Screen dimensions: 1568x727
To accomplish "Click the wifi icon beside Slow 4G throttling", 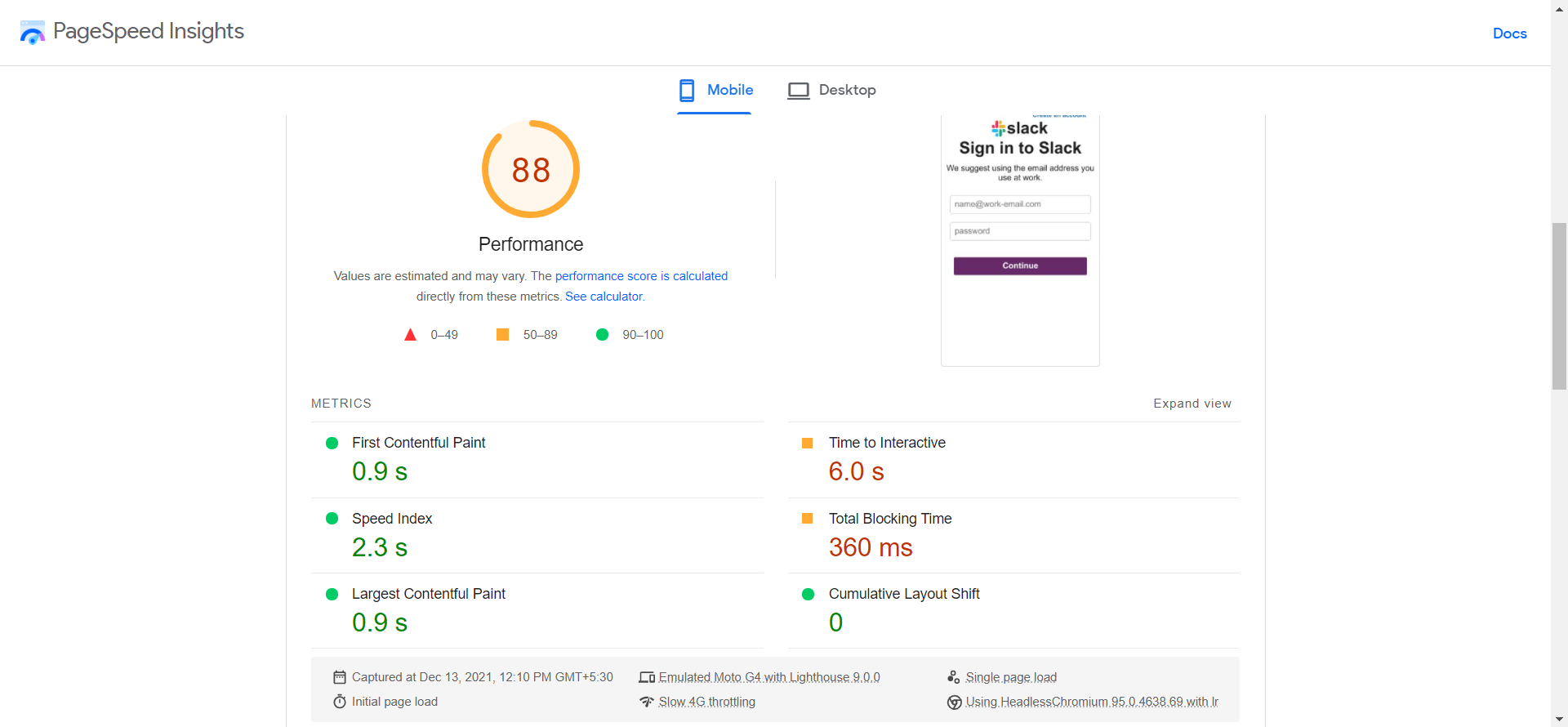I will [647, 702].
